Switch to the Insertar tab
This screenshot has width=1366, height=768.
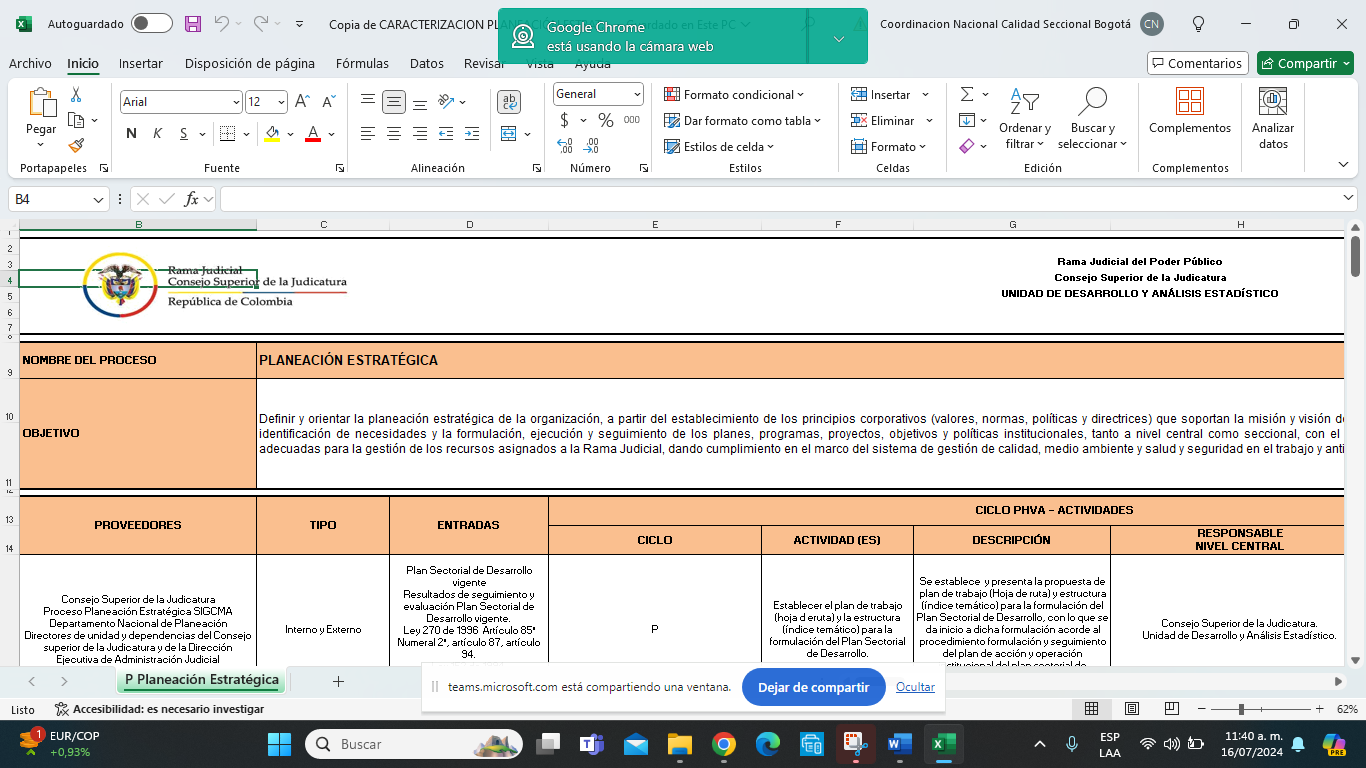click(141, 63)
